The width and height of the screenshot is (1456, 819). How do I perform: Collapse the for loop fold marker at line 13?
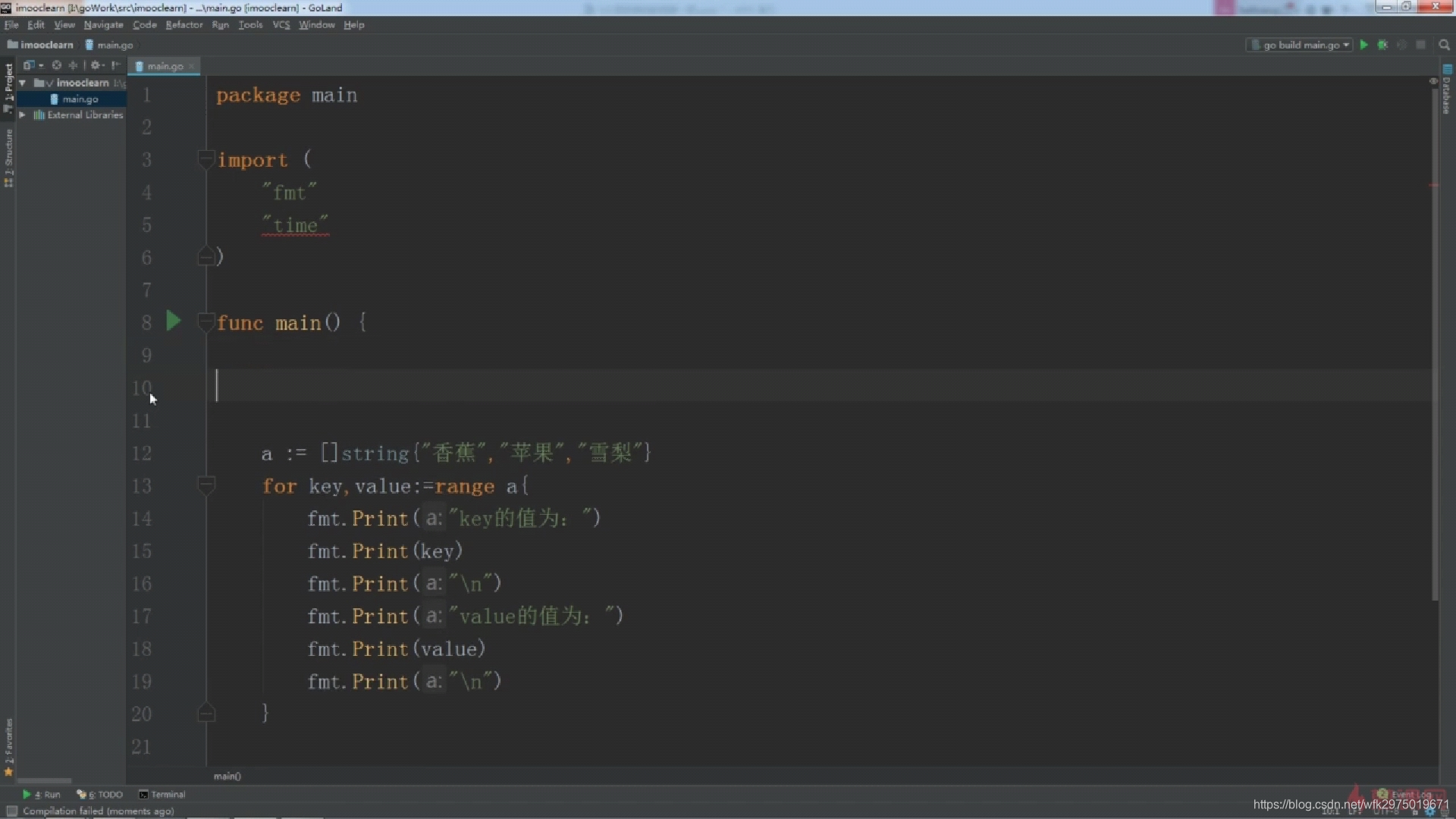(206, 485)
